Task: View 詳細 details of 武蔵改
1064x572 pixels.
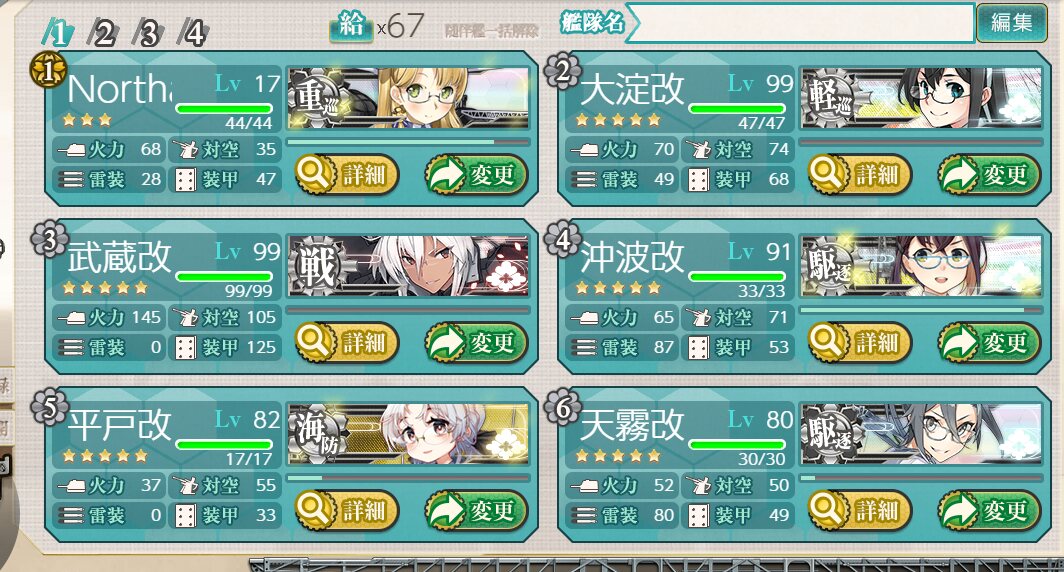Action: pyautogui.click(x=347, y=343)
